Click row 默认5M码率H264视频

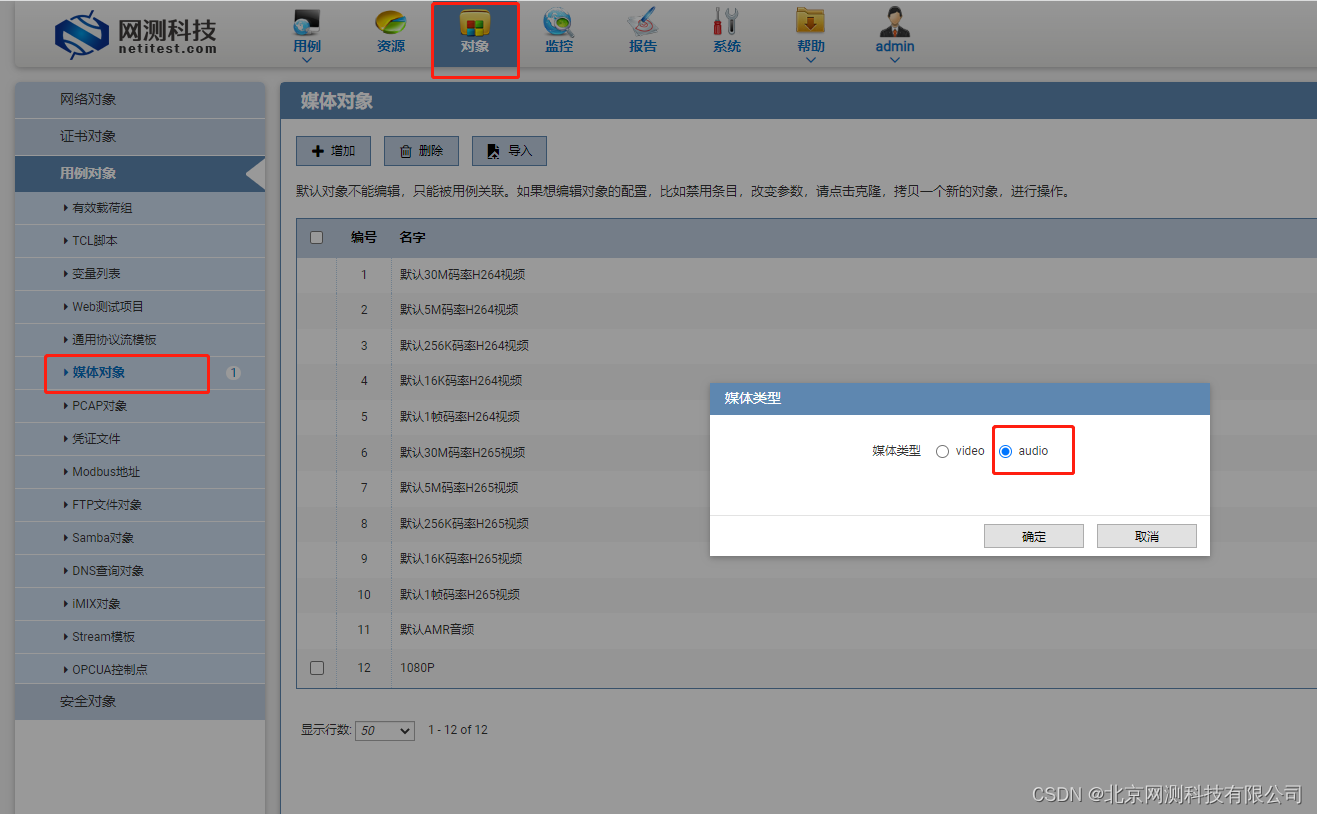(x=806, y=310)
